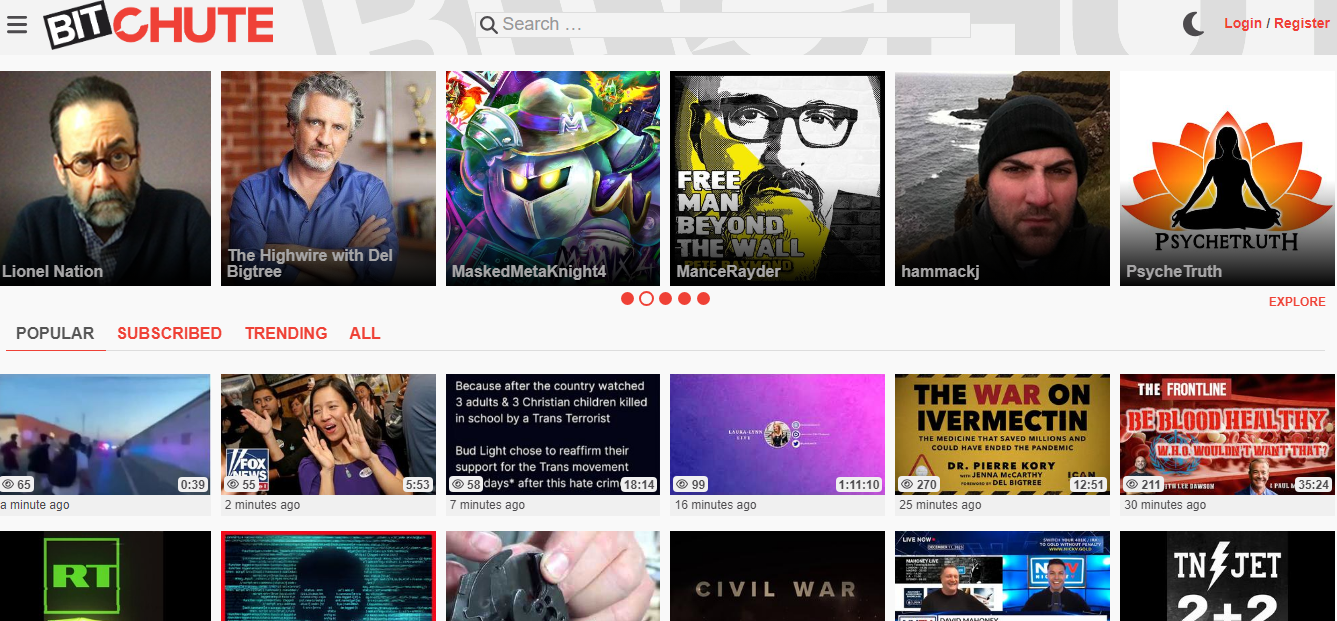Click the eye view count icon showing 58
The height and width of the screenshot is (621, 1337).
coord(458,484)
